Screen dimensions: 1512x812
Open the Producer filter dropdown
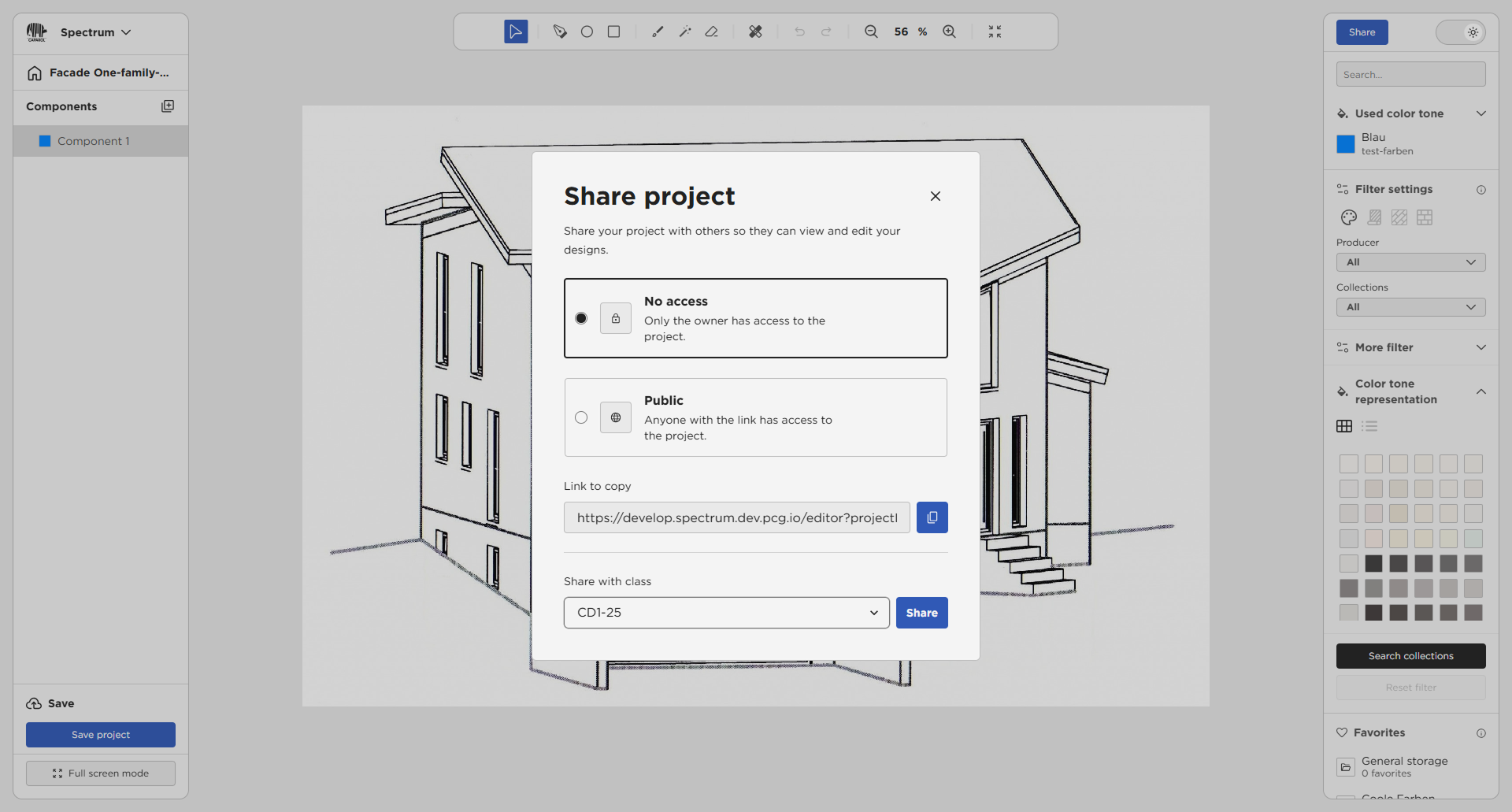coord(1410,262)
